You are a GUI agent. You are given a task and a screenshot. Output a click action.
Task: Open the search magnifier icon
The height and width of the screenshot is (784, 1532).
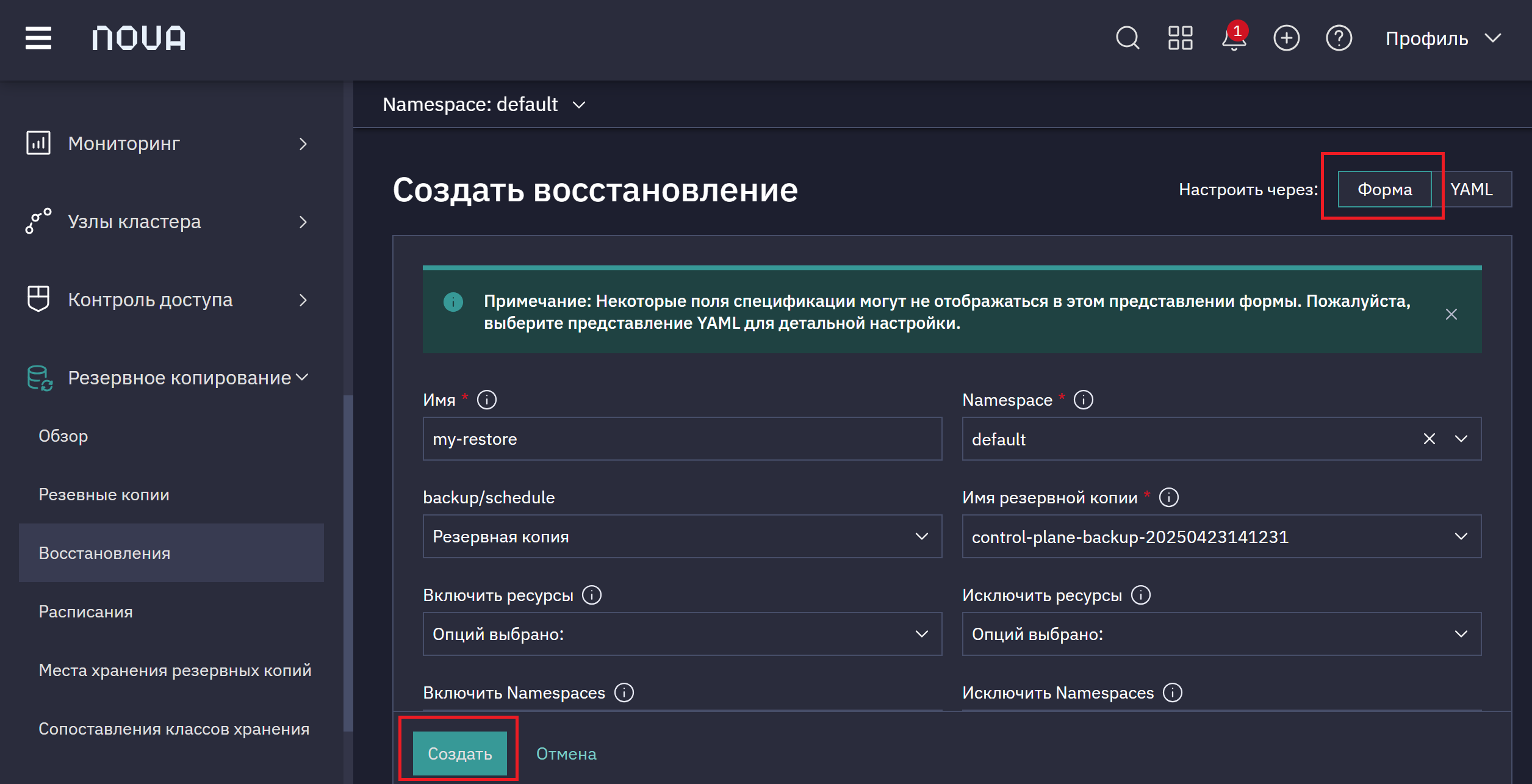[x=1127, y=38]
